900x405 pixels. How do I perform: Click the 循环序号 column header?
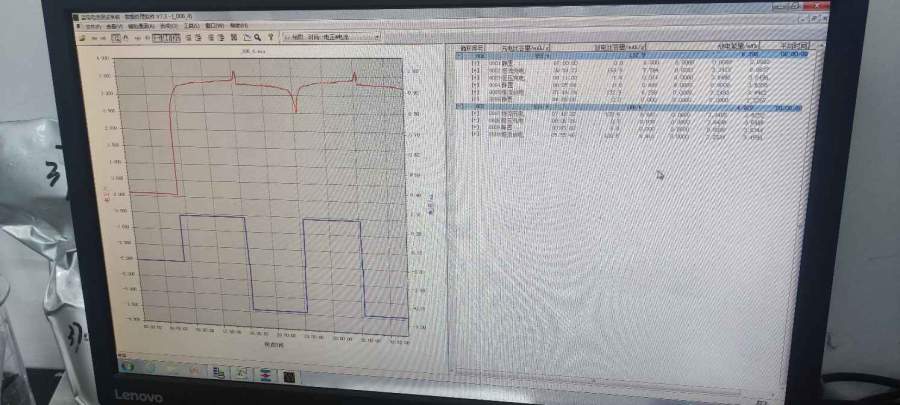click(472, 48)
